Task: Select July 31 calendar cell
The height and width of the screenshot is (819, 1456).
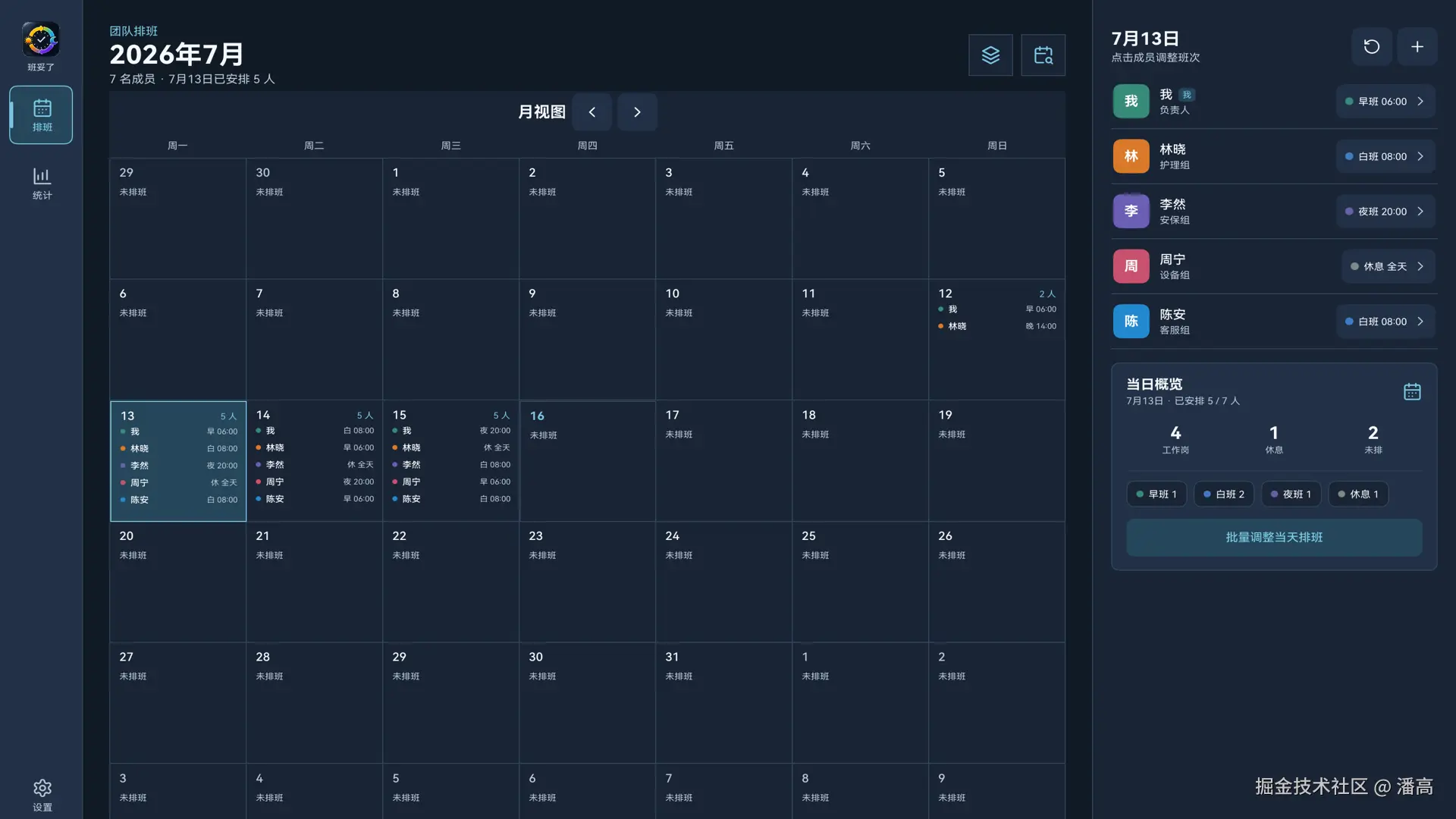Action: click(724, 703)
